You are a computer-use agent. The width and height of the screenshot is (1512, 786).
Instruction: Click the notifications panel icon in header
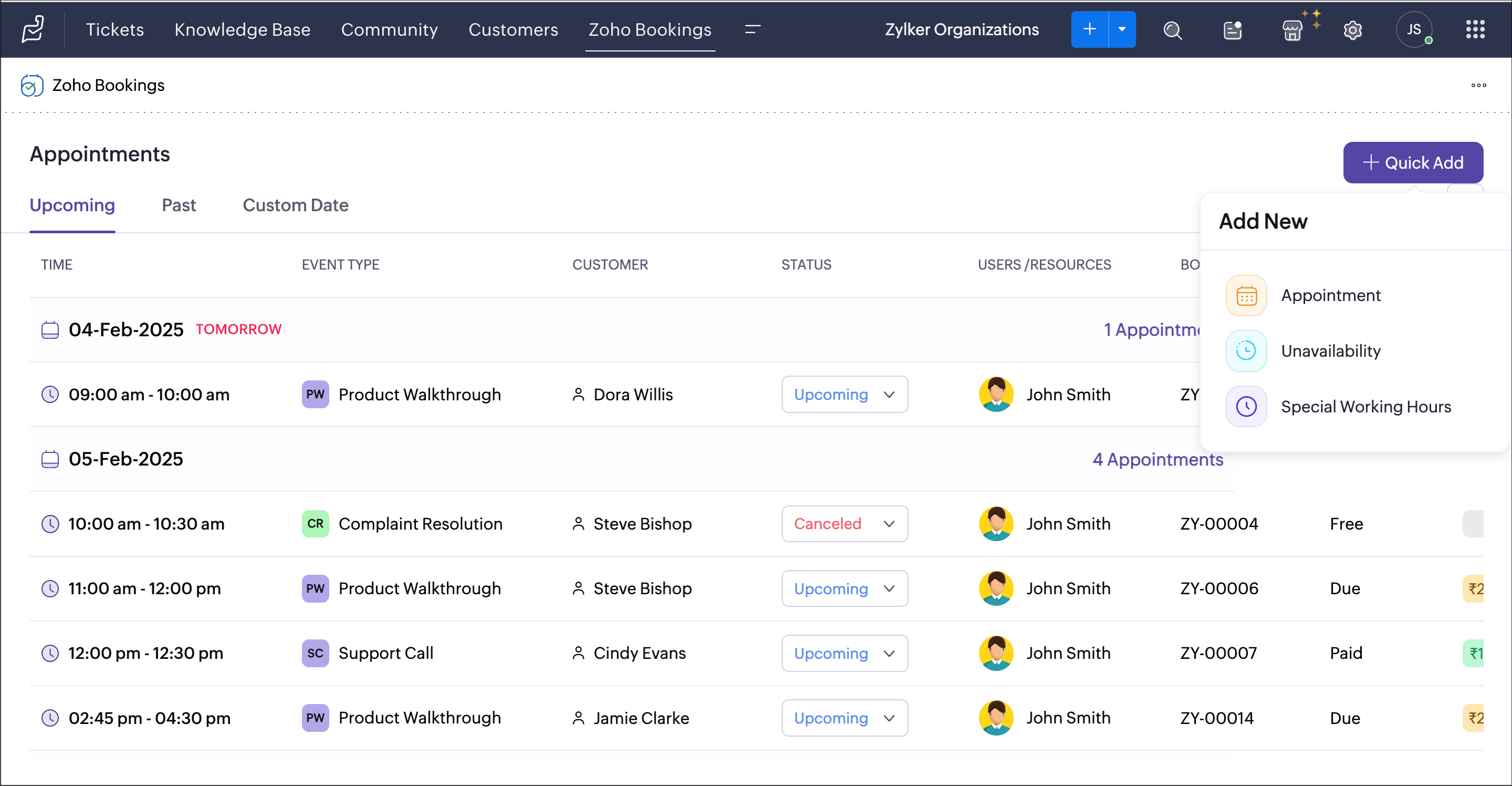(x=1232, y=30)
